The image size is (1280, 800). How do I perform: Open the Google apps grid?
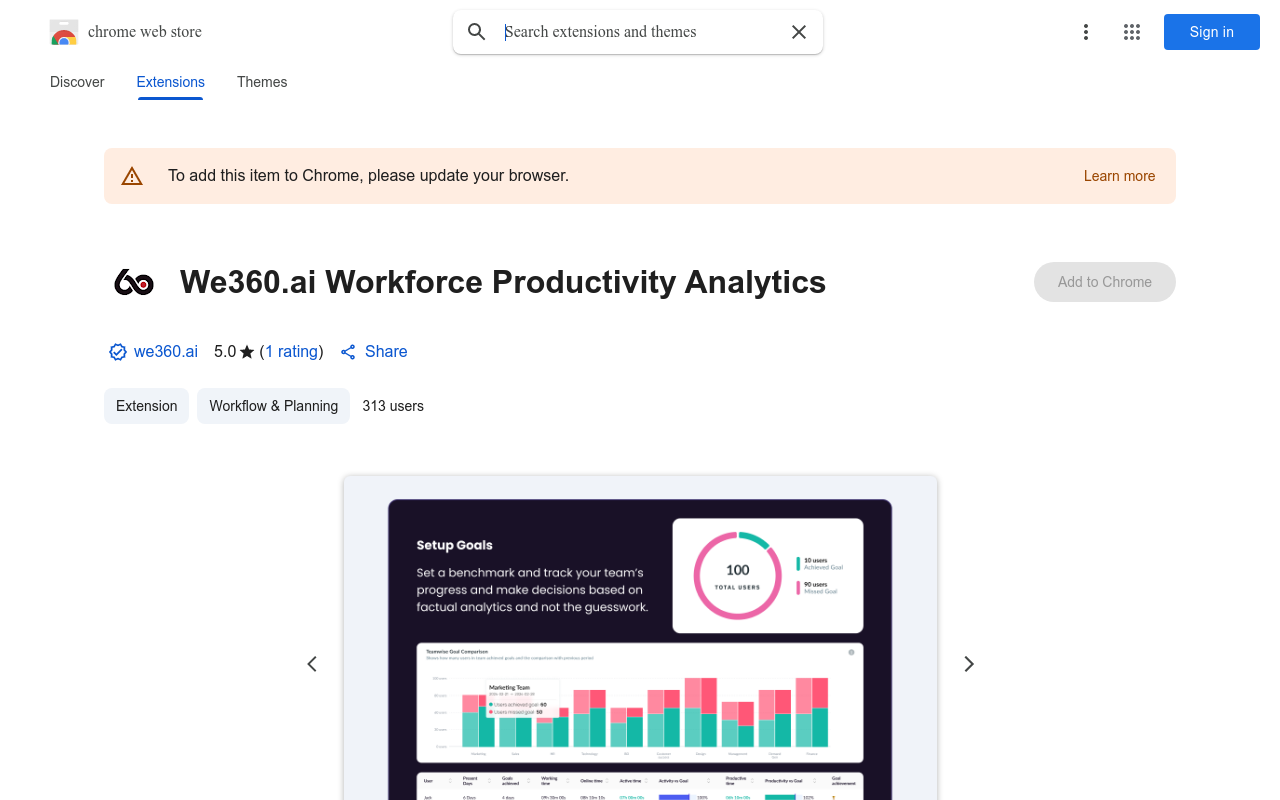[1132, 32]
